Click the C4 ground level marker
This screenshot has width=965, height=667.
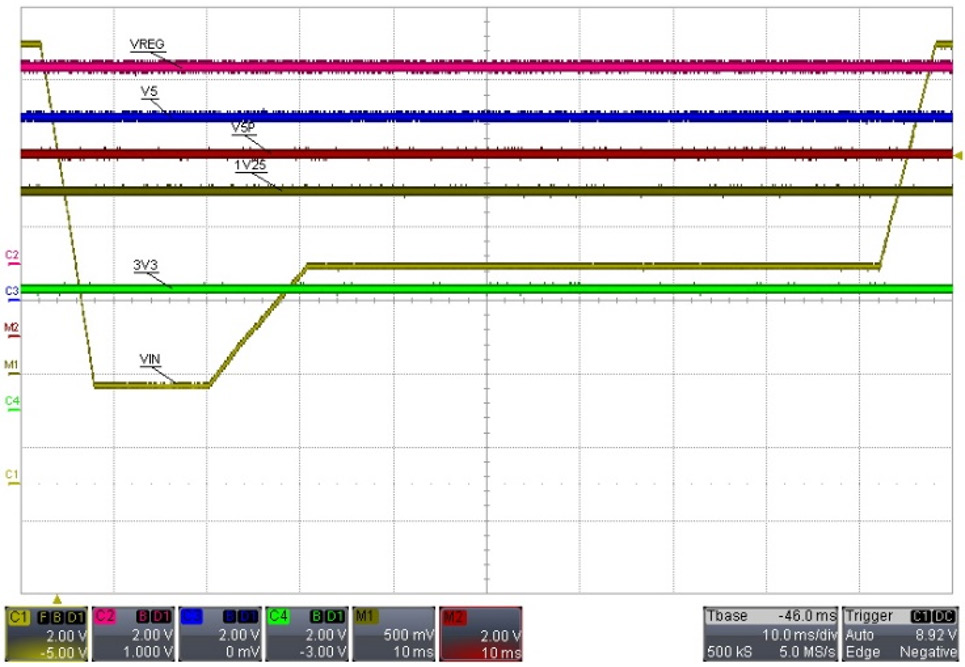tap(12, 401)
